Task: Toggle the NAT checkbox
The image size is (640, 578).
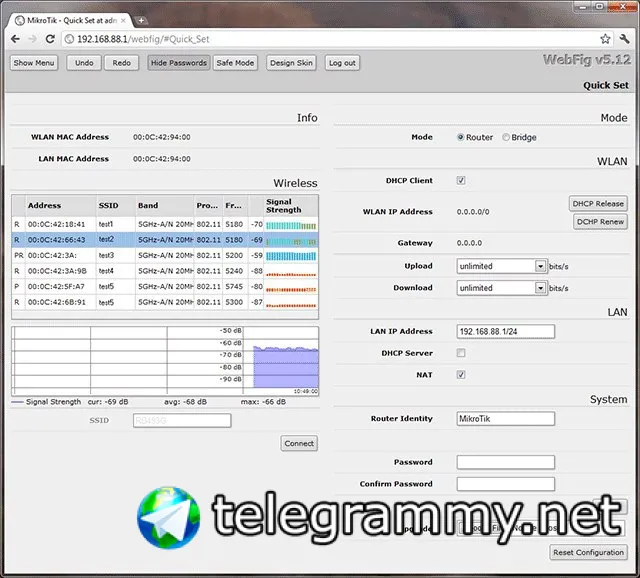Action: point(461,374)
